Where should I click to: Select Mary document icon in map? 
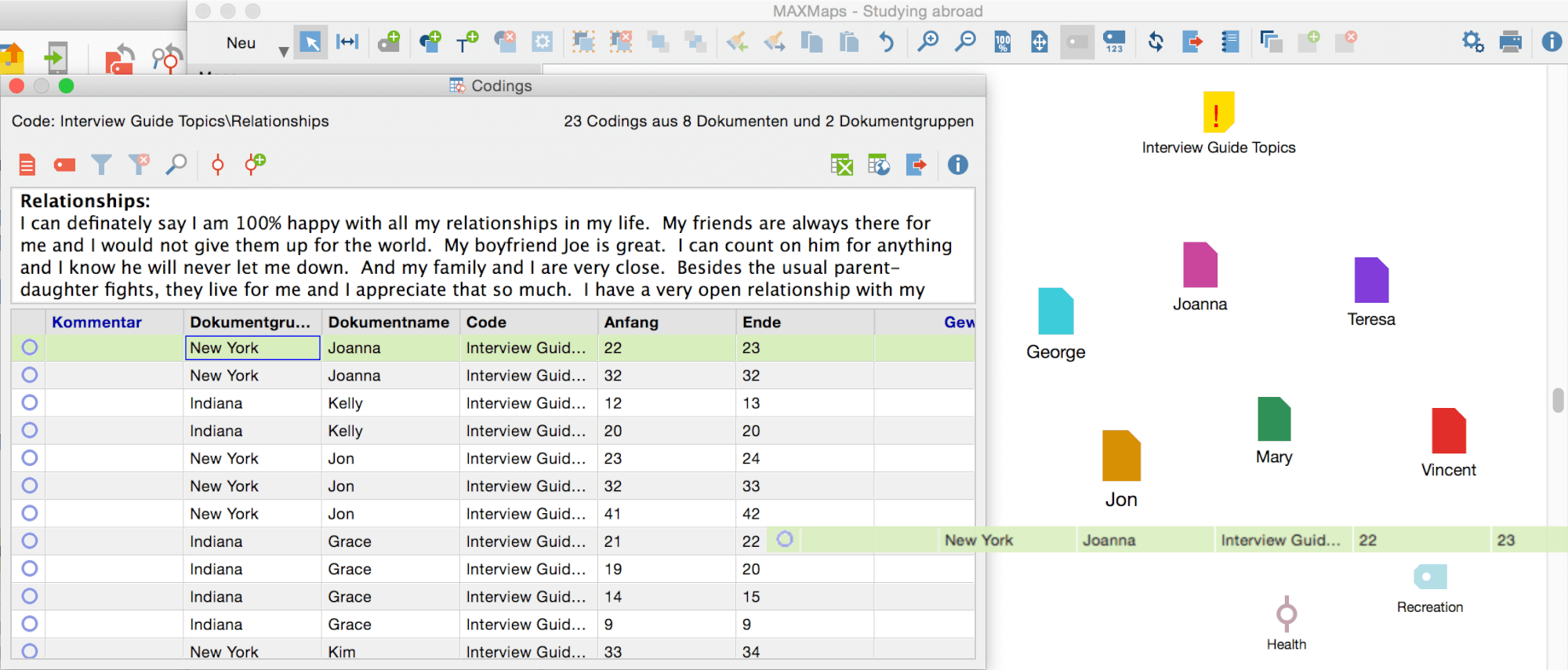point(1274,419)
